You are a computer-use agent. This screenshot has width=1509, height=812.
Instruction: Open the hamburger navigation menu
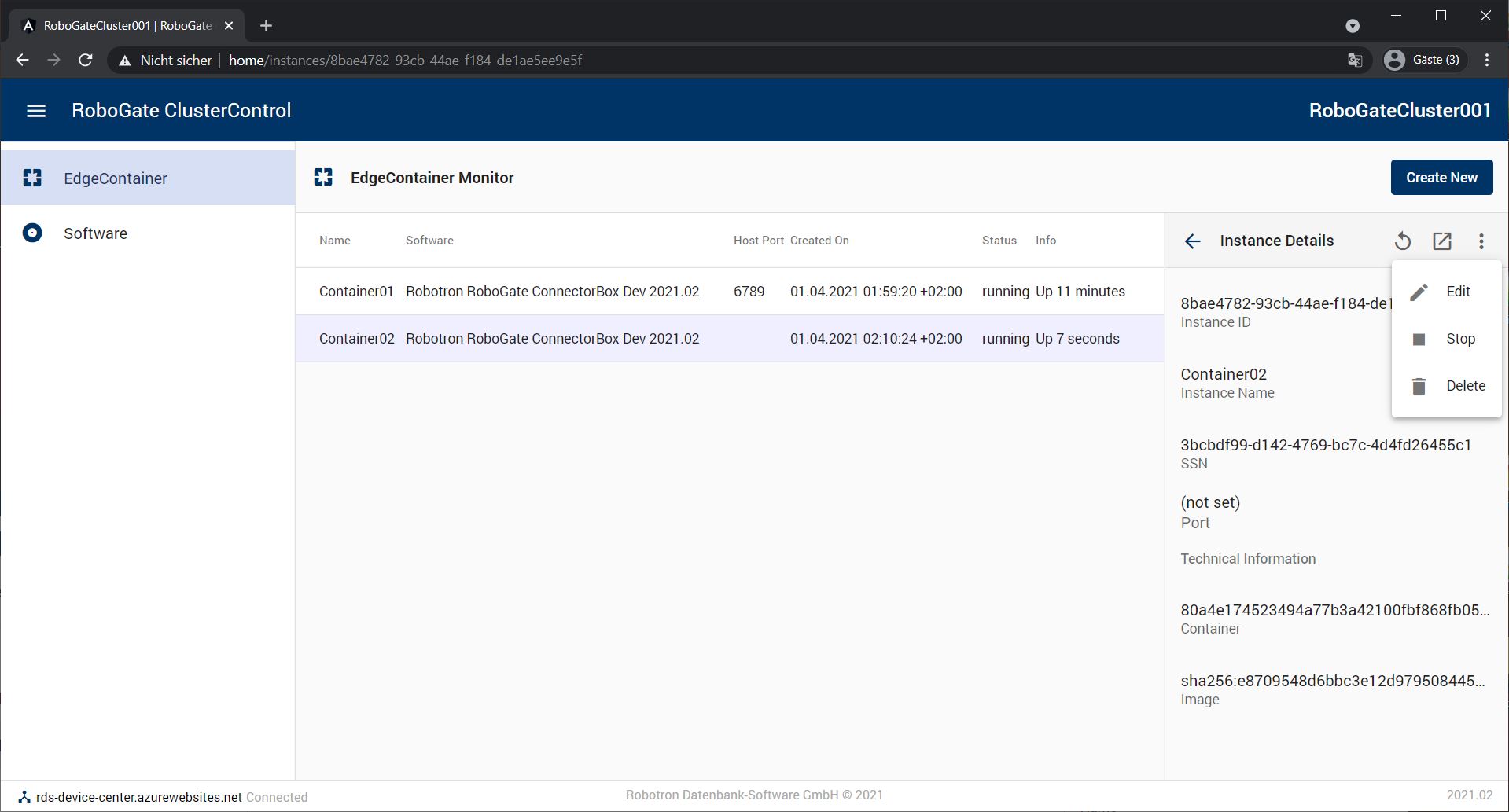pos(36,111)
